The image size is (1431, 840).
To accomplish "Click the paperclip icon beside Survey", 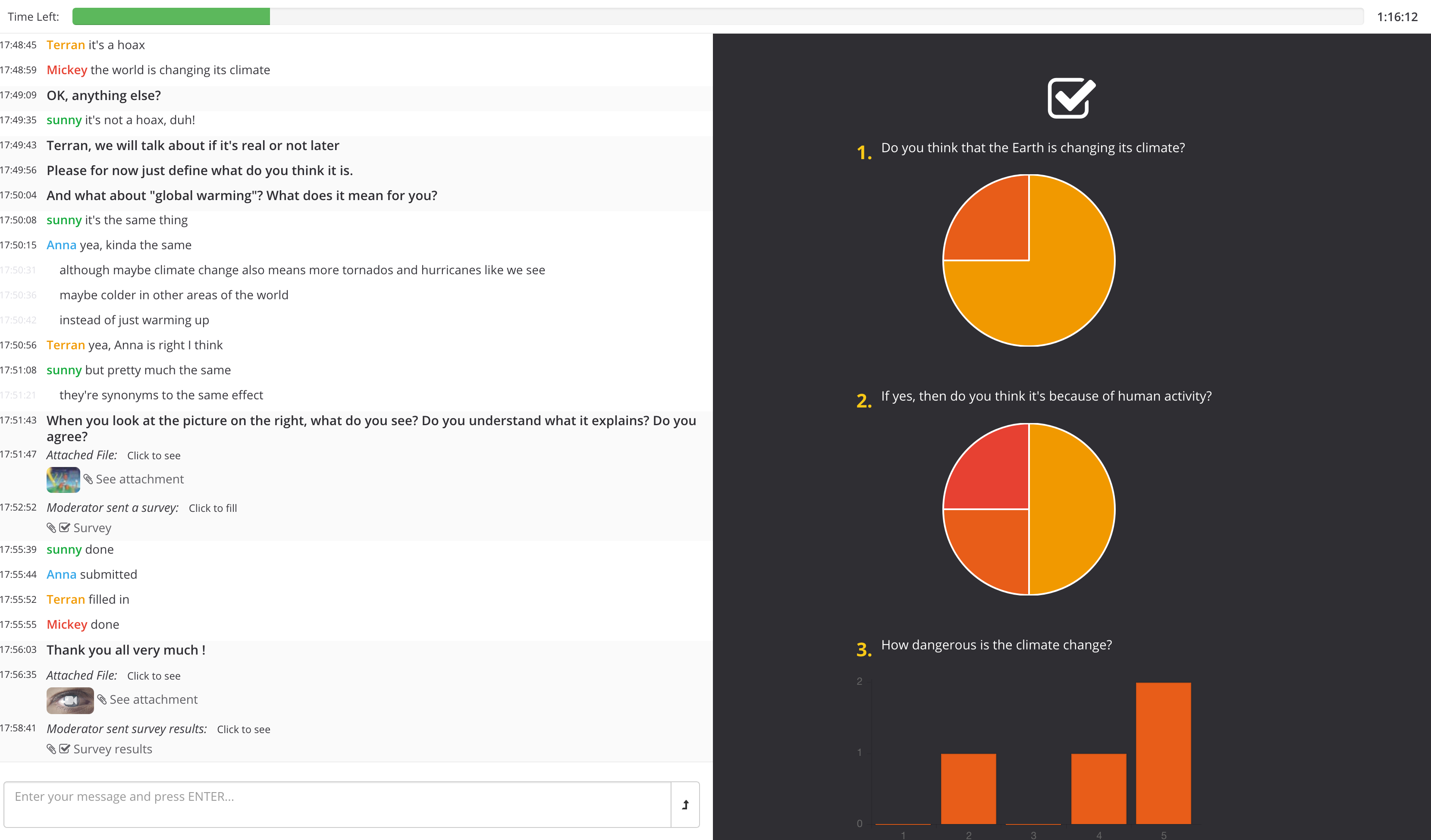I will (52, 528).
